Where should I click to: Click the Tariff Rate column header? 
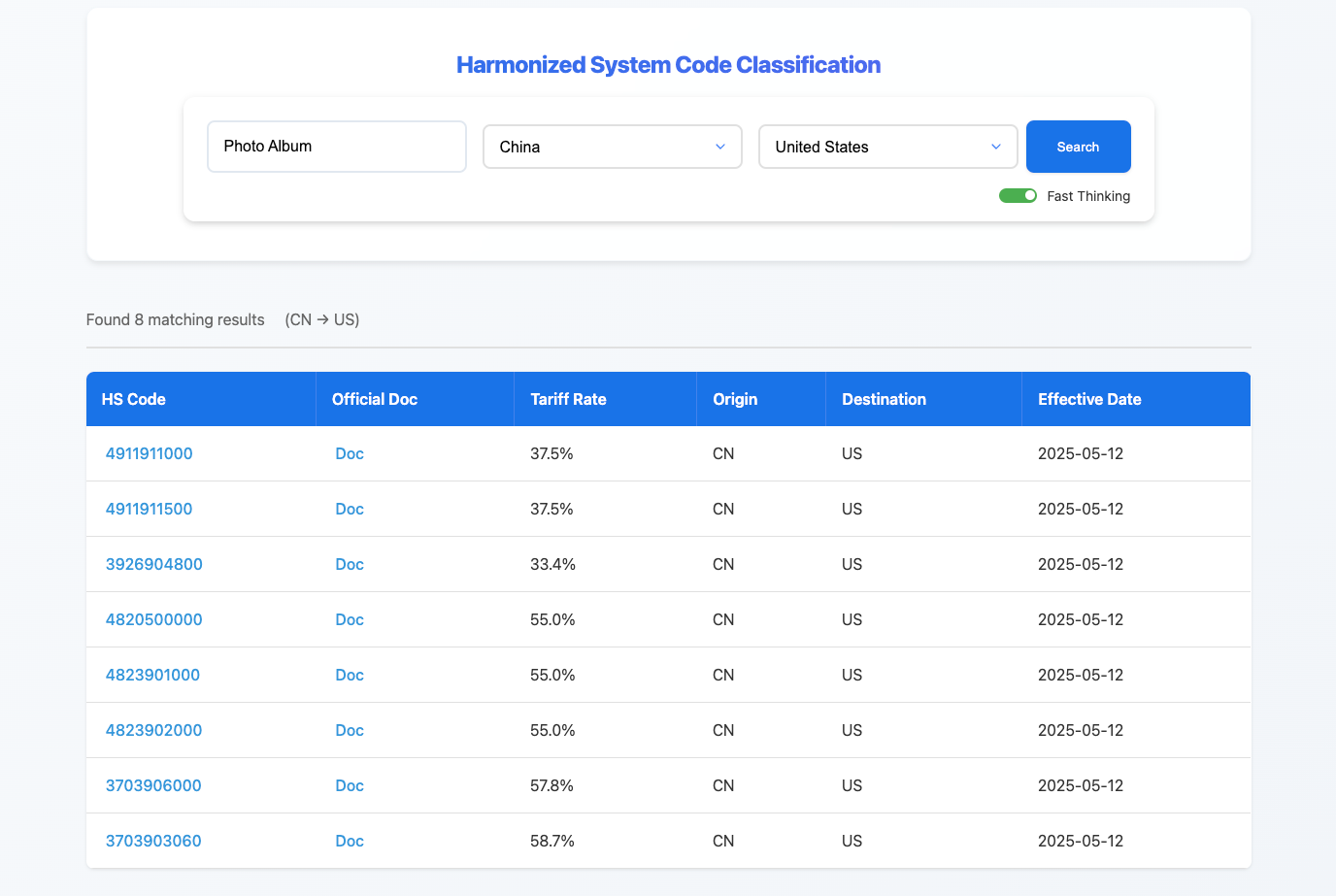click(568, 399)
